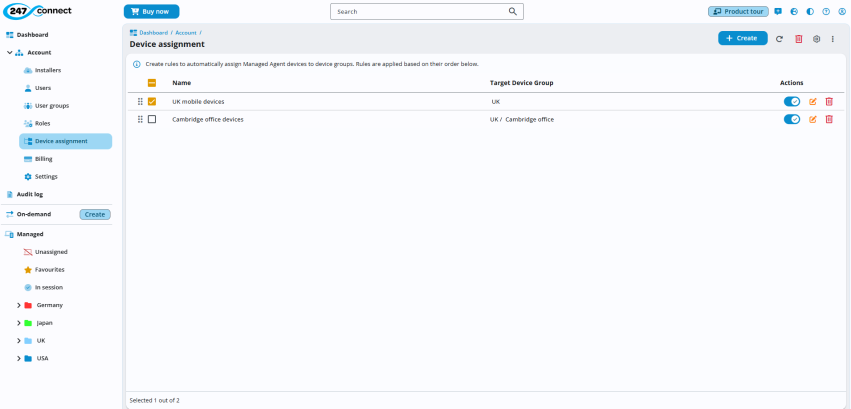Open the user profile icon at far right
Image resolution: width=851 pixels, height=409 pixels.
click(842, 11)
